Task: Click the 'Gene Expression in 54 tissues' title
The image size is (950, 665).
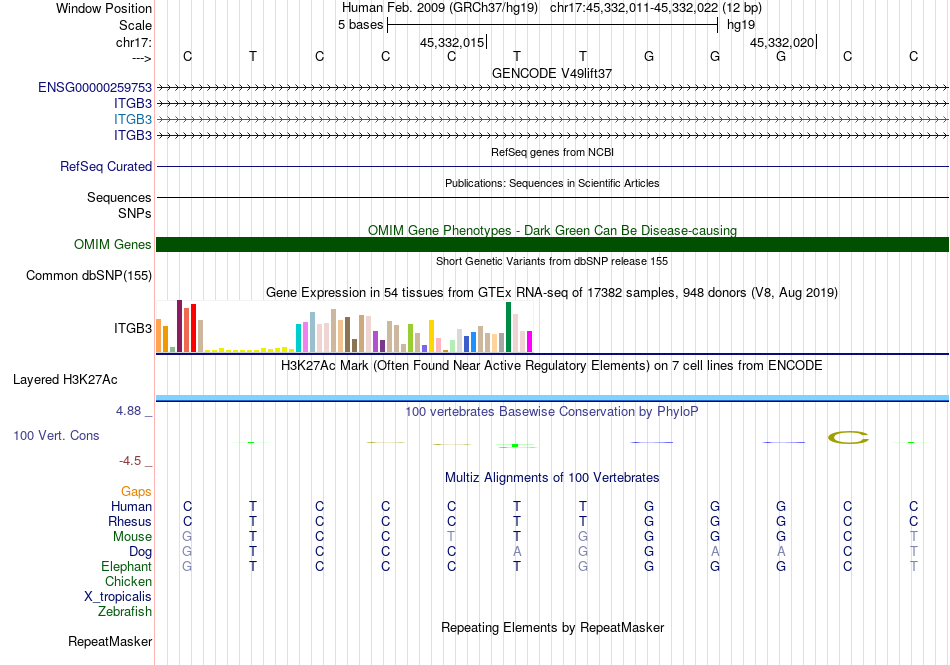Action: tap(552, 293)
